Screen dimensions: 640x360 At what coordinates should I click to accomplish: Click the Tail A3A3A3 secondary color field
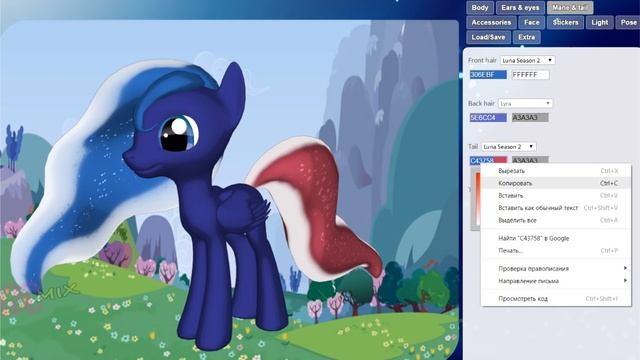pos(530,160)
